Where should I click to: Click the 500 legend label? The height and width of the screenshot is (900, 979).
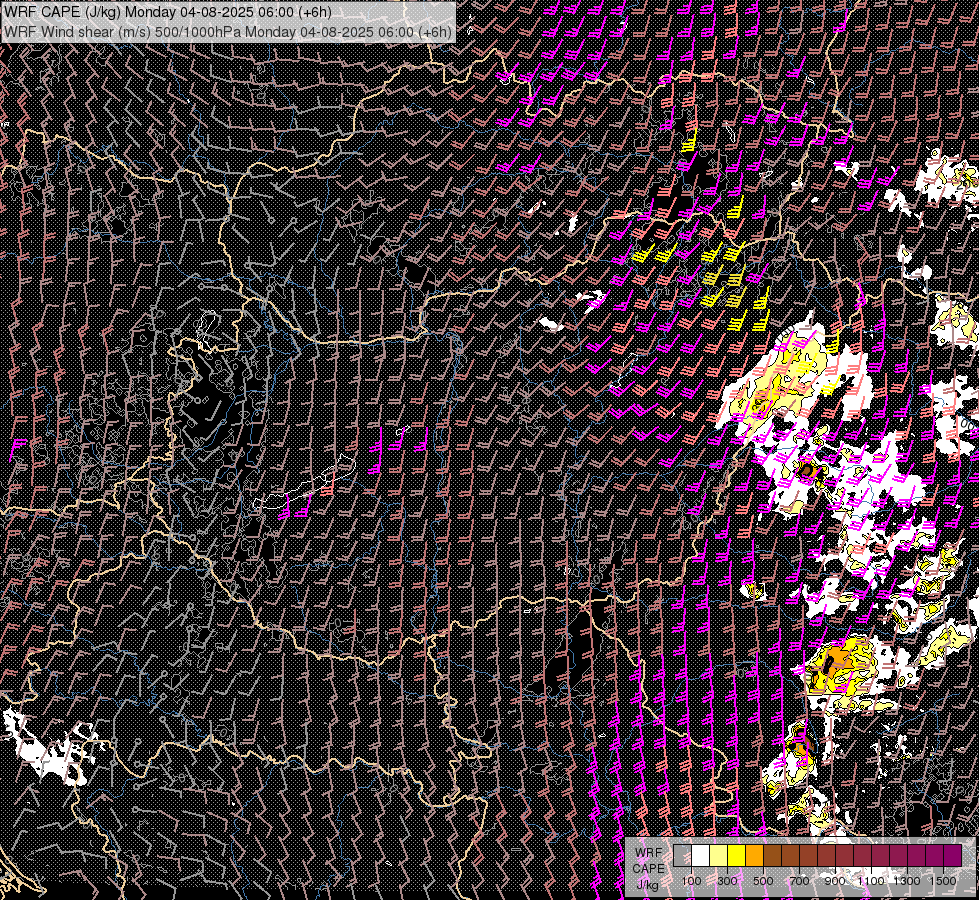pos(763,881)
